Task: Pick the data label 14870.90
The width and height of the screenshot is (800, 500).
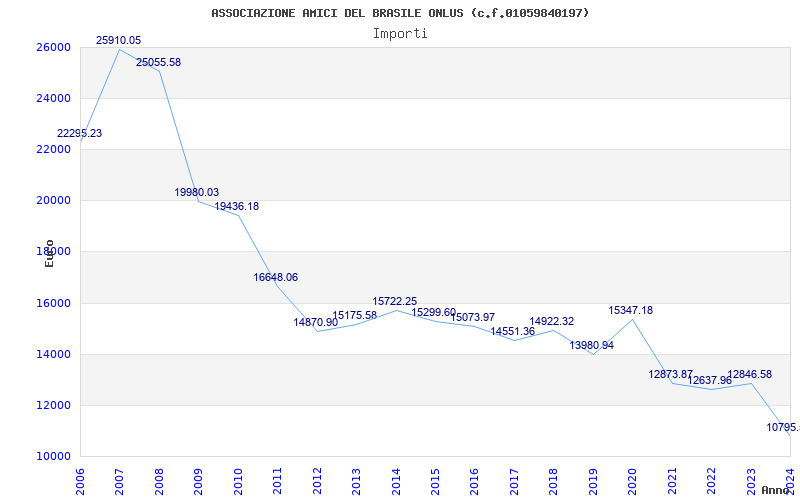Action: pos(315,322)
